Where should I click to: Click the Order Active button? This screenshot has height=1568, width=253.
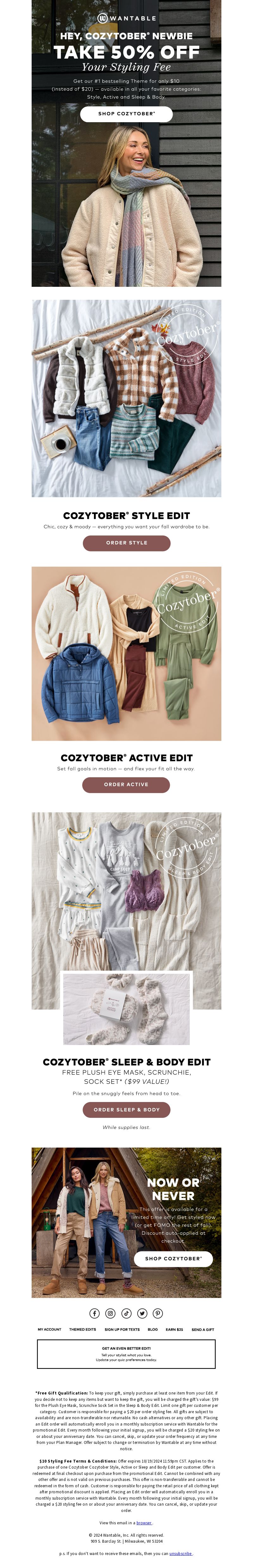[x=126, y=784]
